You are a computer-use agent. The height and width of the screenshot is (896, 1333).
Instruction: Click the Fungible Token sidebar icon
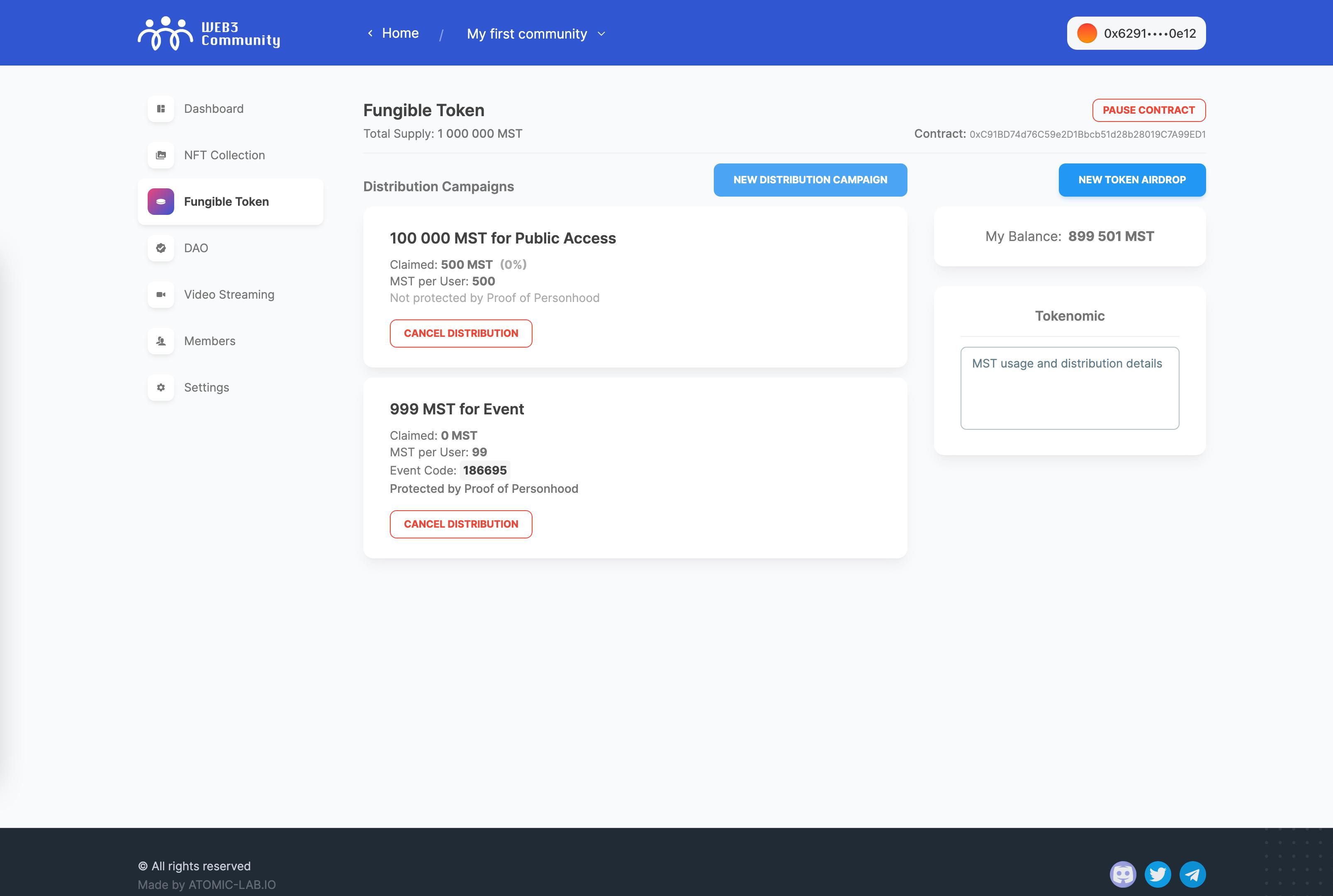pos(160,201)
